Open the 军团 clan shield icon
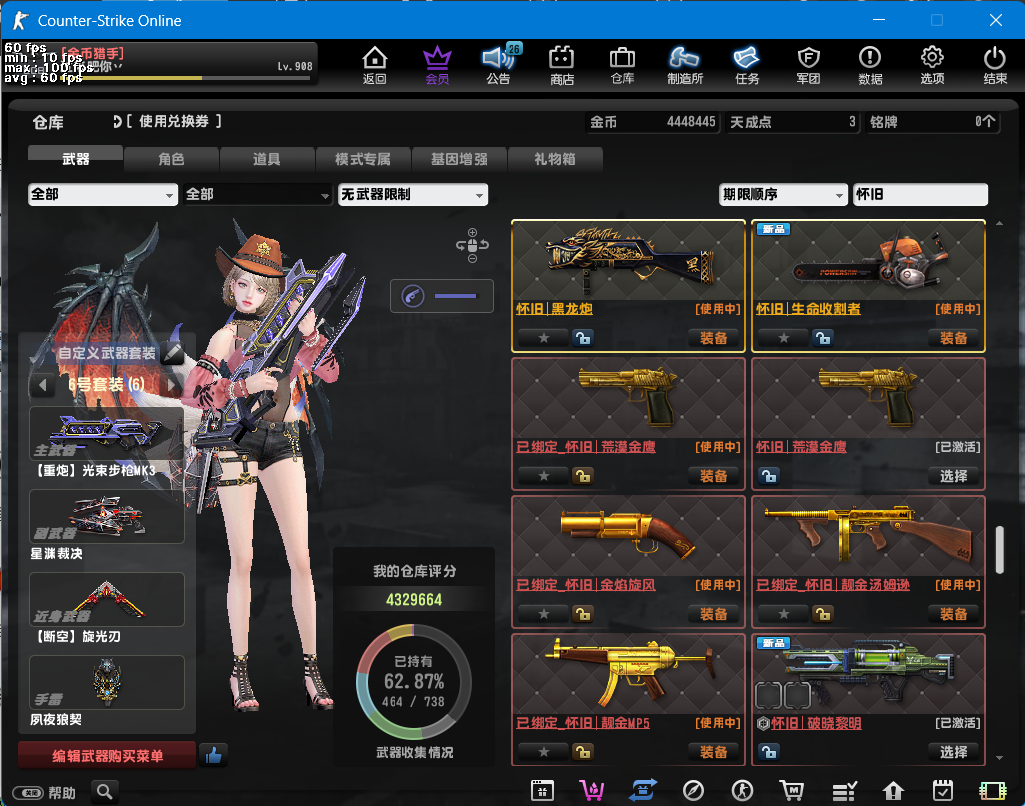Viewport: 1025px width, 806px height. tap(809, 65)
